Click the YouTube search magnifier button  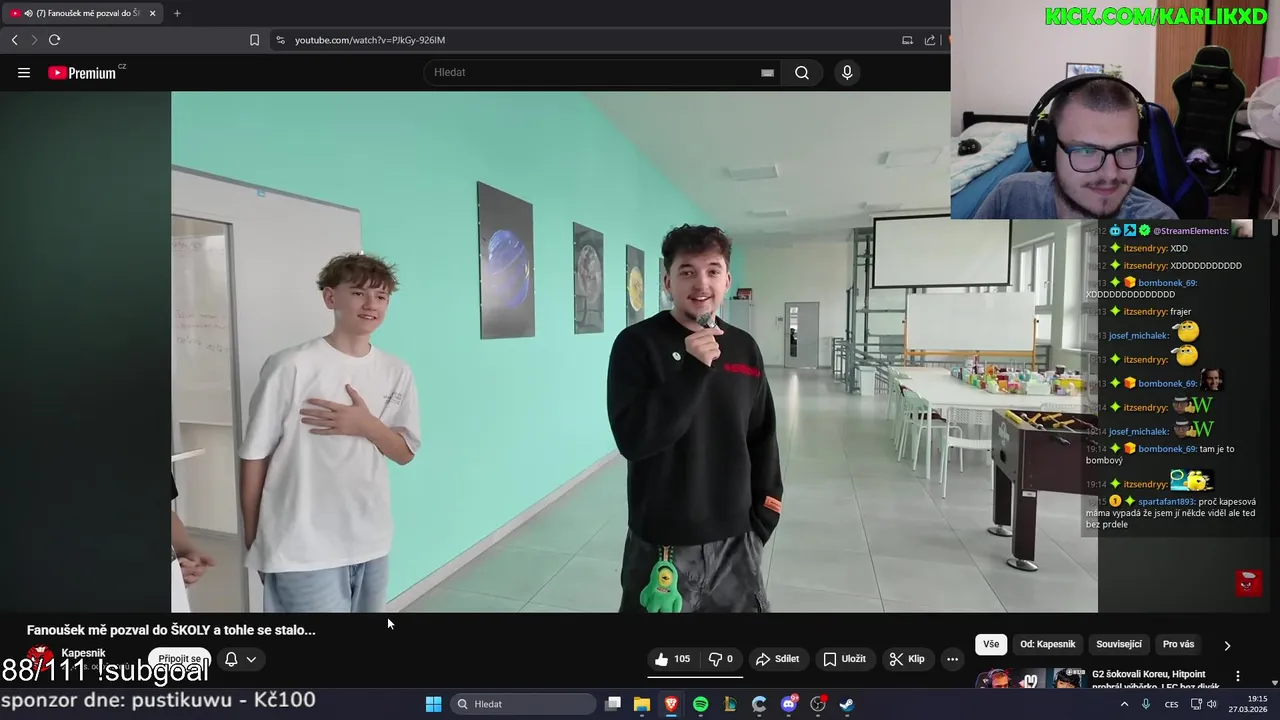click(x=802, y=72)
